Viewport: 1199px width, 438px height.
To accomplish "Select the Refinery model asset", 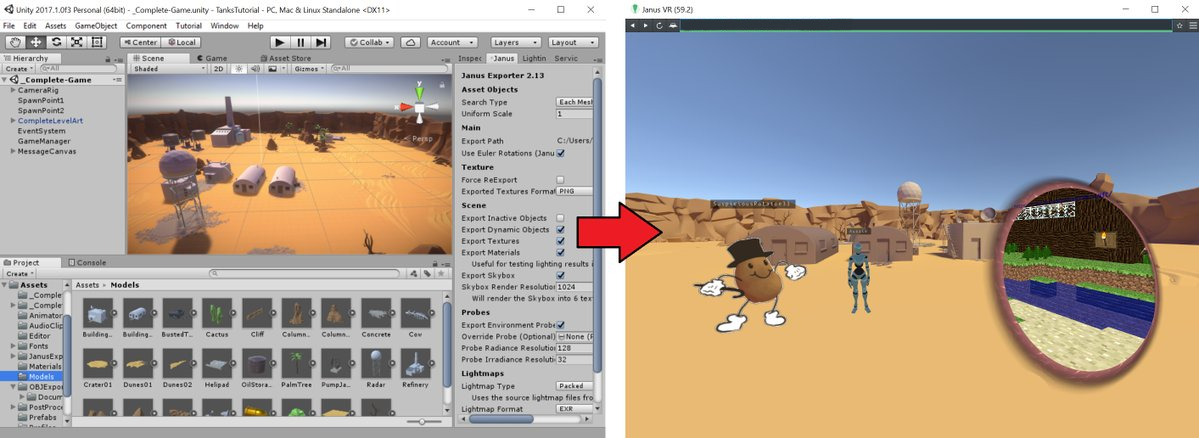I will pos(415,364).
